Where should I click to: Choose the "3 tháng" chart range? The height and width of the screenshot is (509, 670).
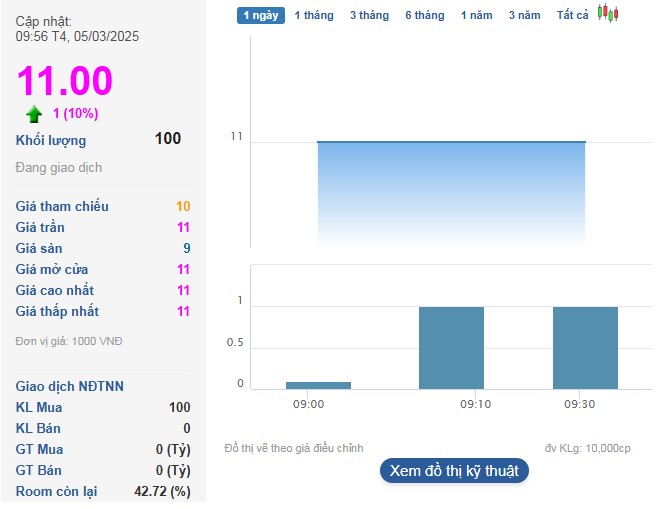tap(369, 15)
